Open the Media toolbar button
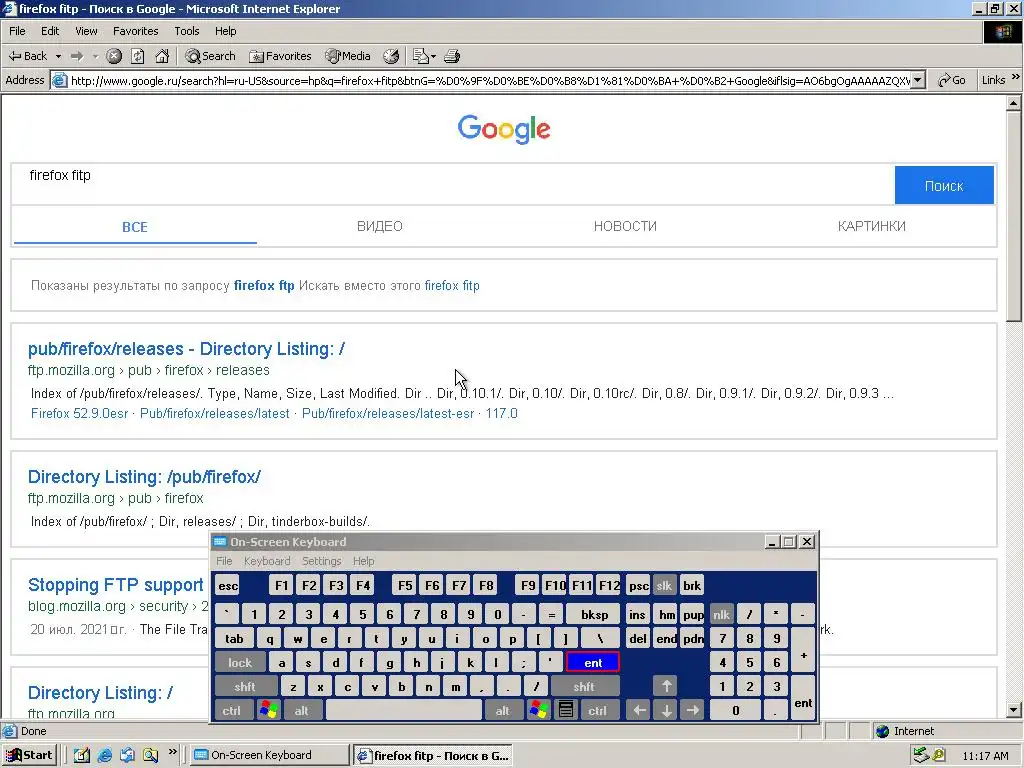1024x768 pixels. [x=348, y=56]
